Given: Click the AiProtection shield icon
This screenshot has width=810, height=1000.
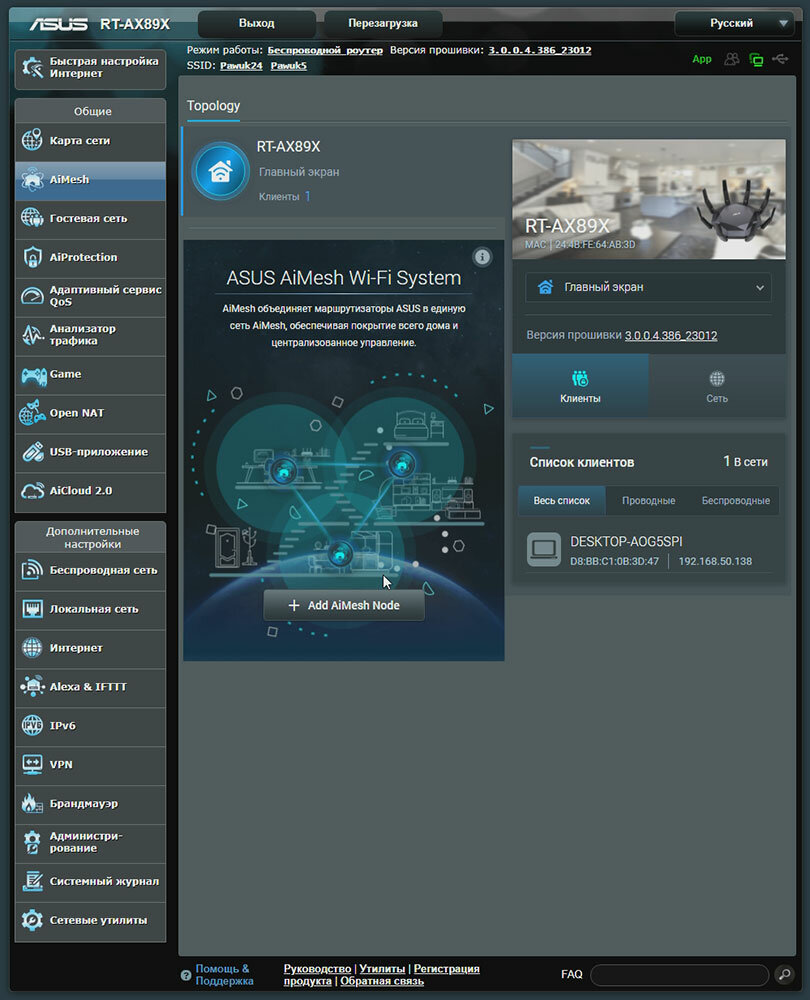Looking at the screenshot, I should 32,257.
